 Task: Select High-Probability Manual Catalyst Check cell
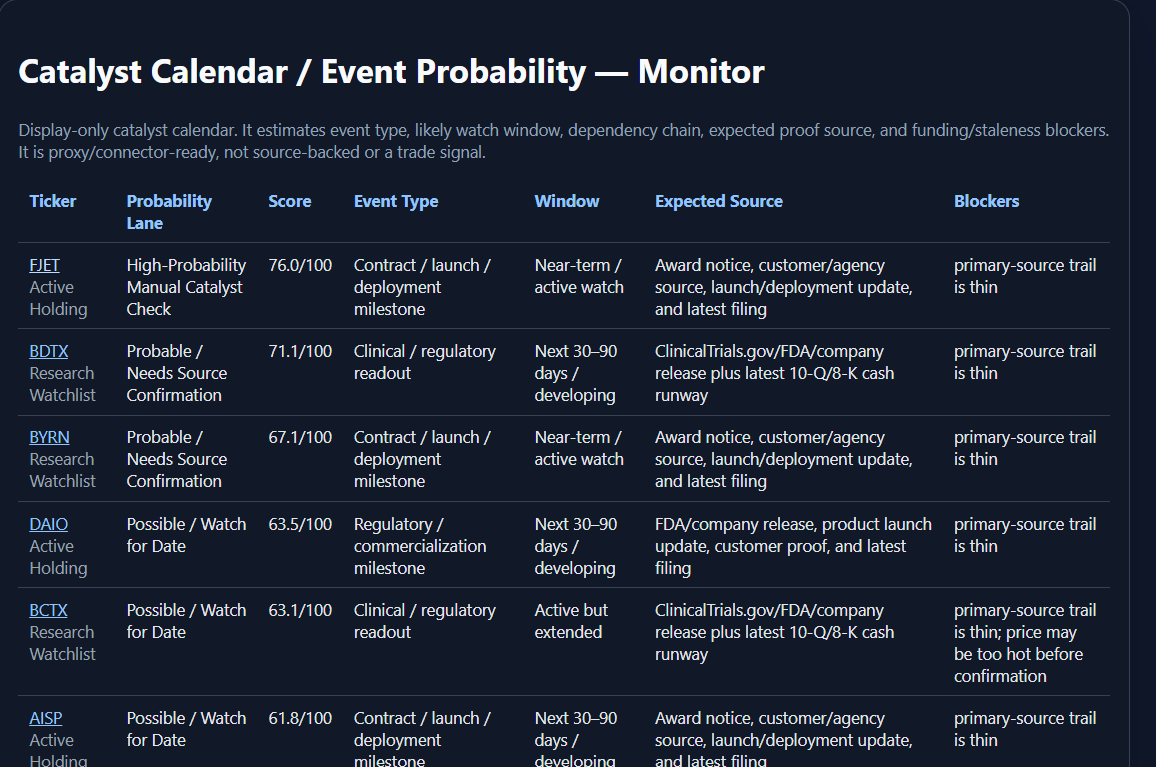[x=187, y=287]
